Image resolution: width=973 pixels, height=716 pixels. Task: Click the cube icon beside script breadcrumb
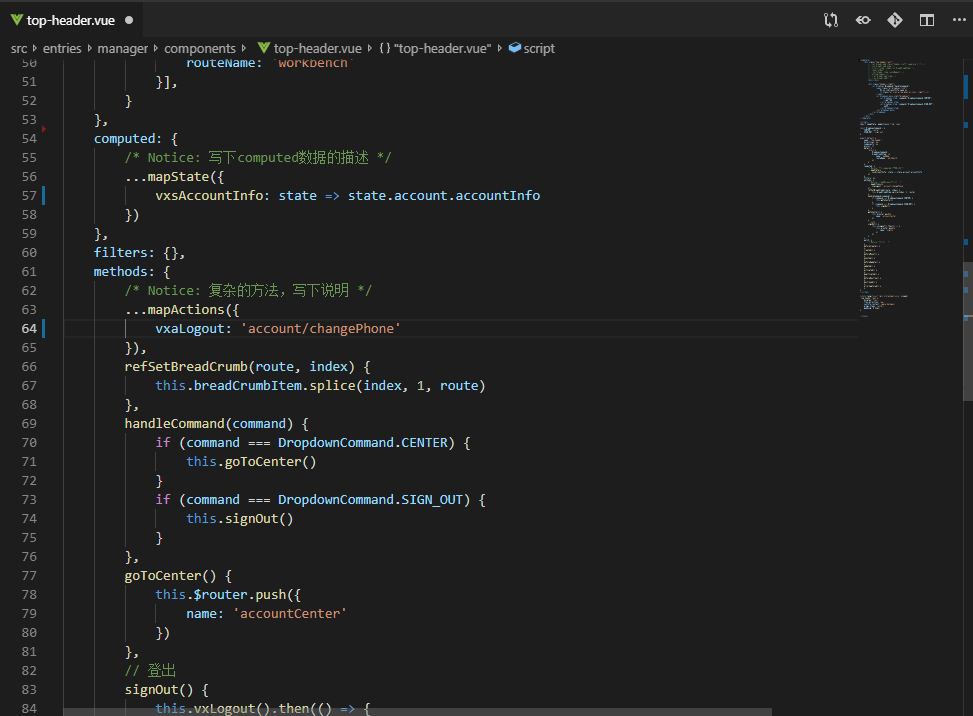pyautogui.click(x=514, y=48)
